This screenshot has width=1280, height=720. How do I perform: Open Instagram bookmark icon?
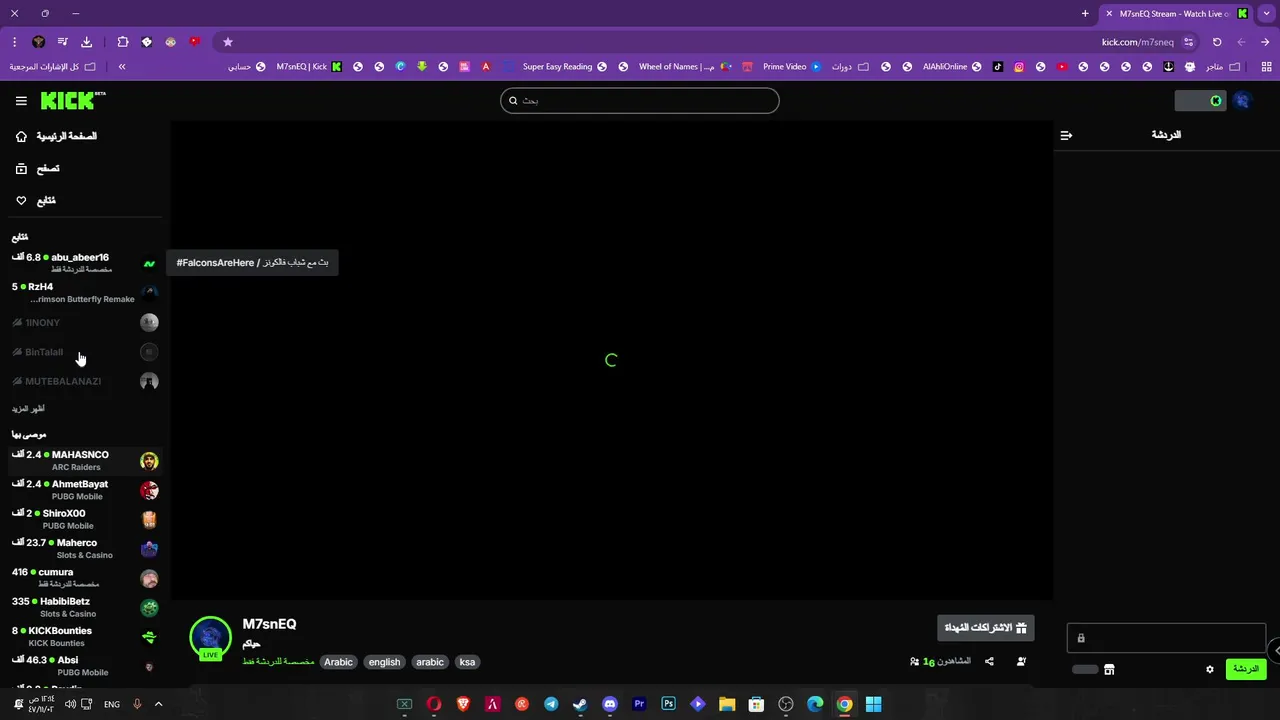(x=1019, y=67)
